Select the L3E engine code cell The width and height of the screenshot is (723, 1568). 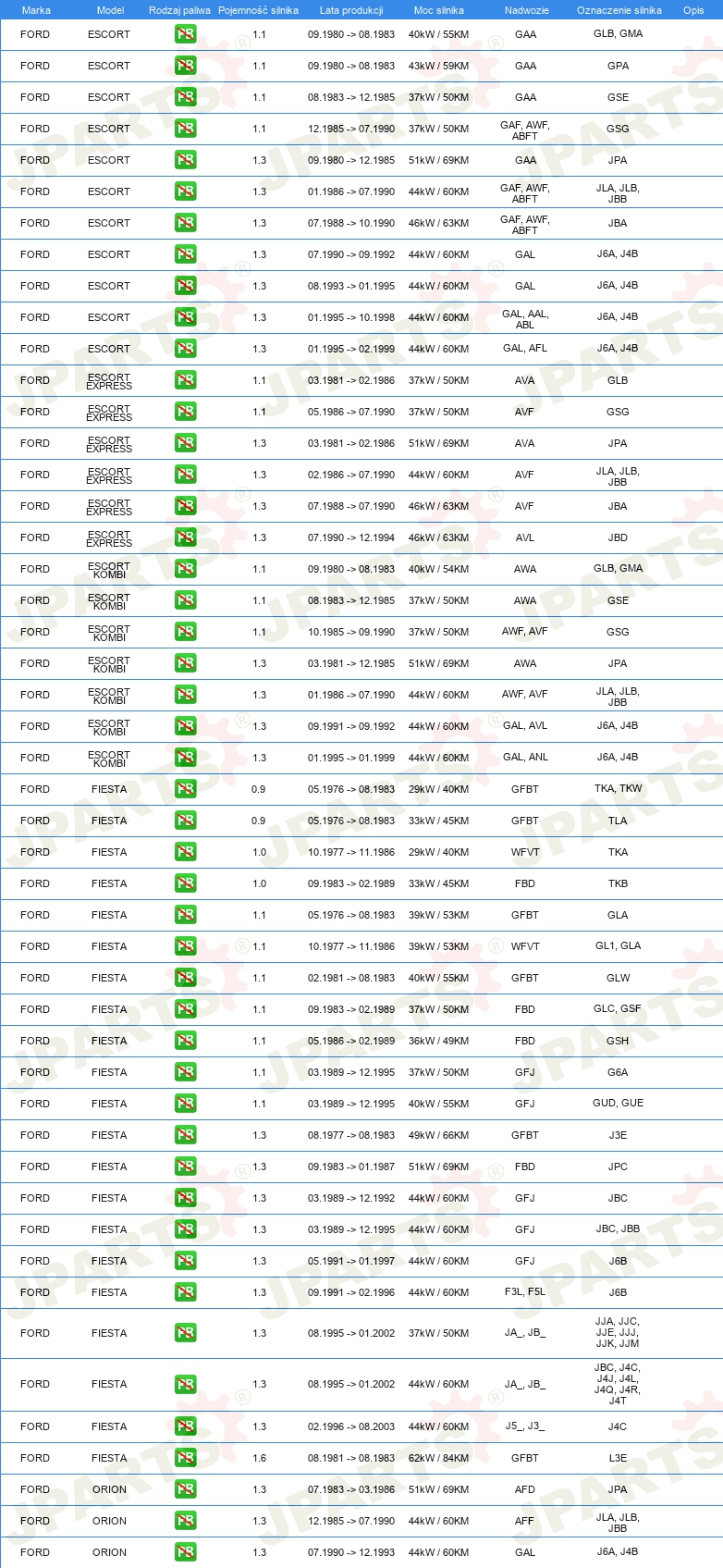click(x=618, y=1458)
